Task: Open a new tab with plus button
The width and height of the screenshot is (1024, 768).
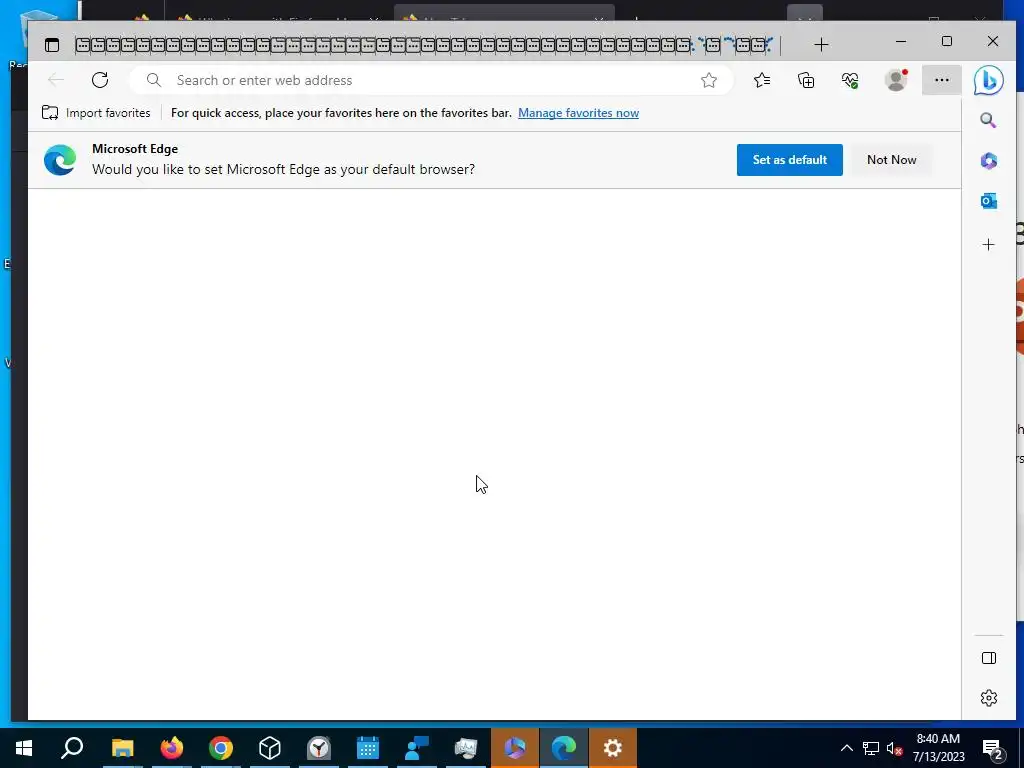Action: (x=821, y=44)
